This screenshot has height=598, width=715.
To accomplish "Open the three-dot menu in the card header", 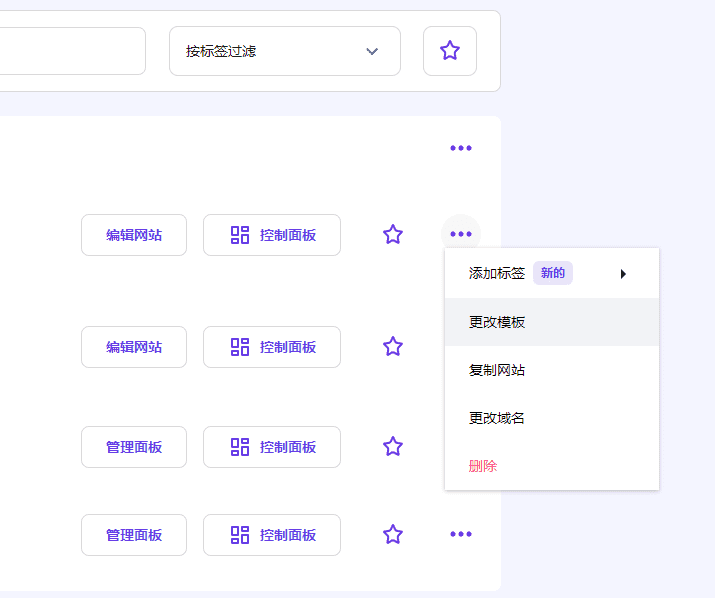I will click(x=460, y=148).
